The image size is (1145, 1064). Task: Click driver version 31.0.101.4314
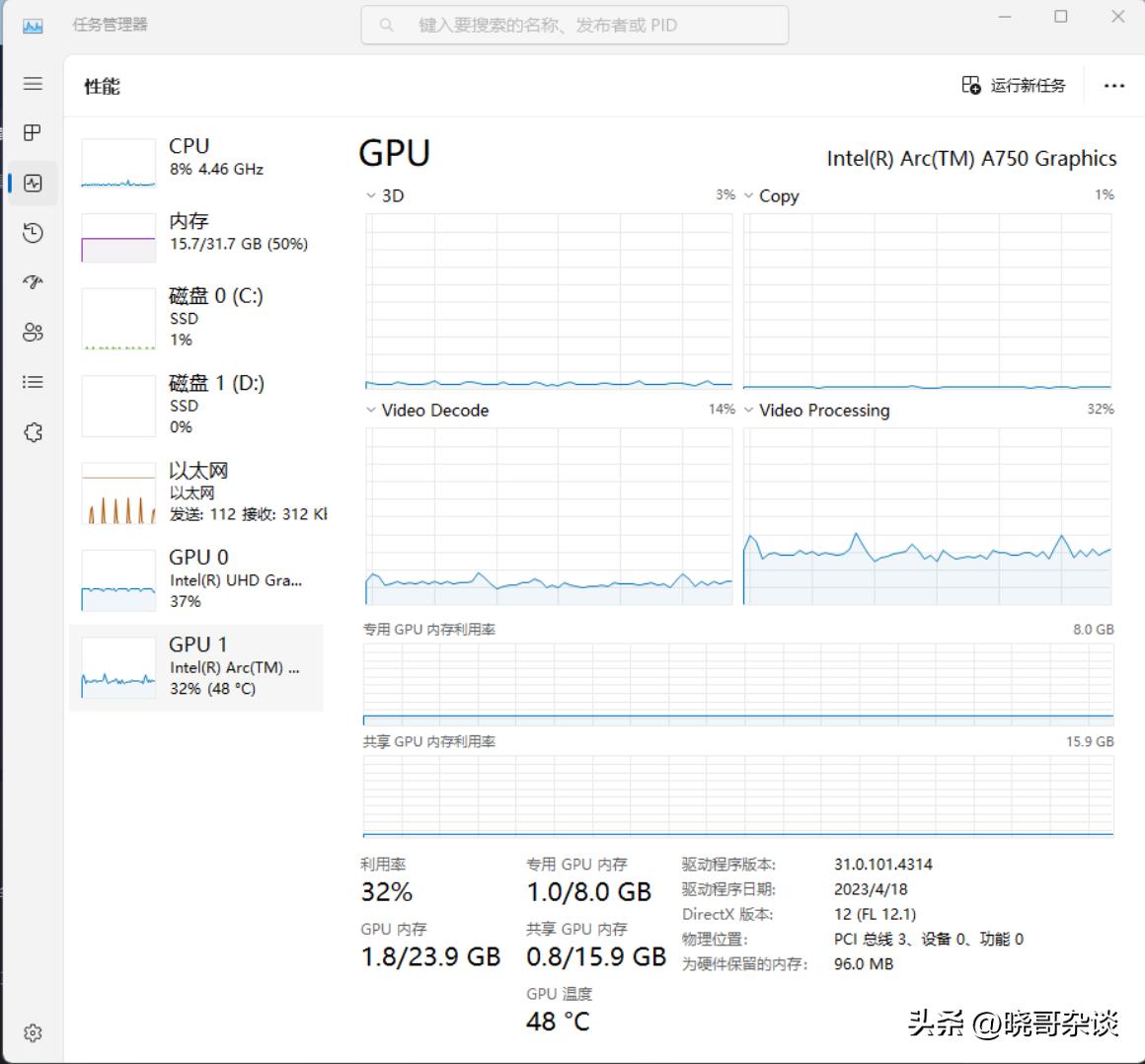[882, 865]
